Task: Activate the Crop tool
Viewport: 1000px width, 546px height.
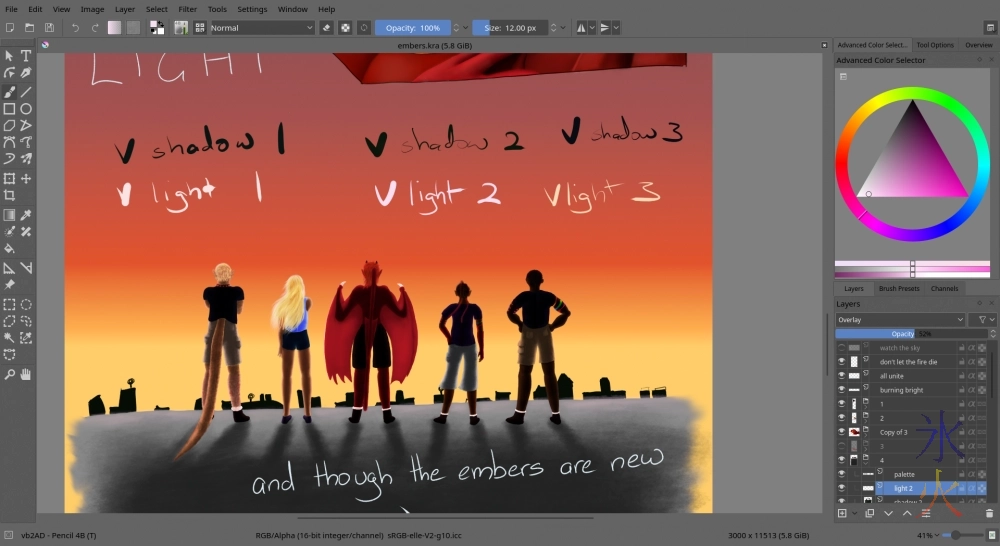Action: 9,196
